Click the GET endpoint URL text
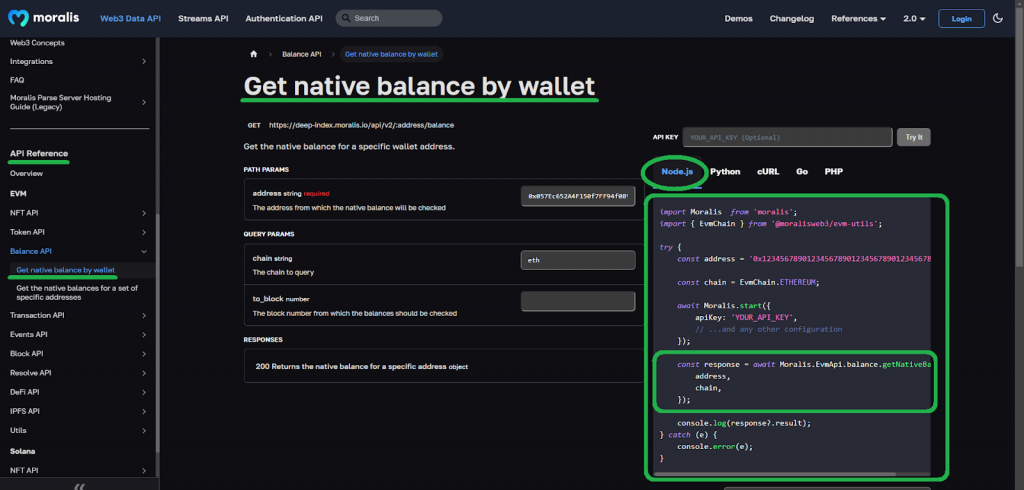 [361, 125]
